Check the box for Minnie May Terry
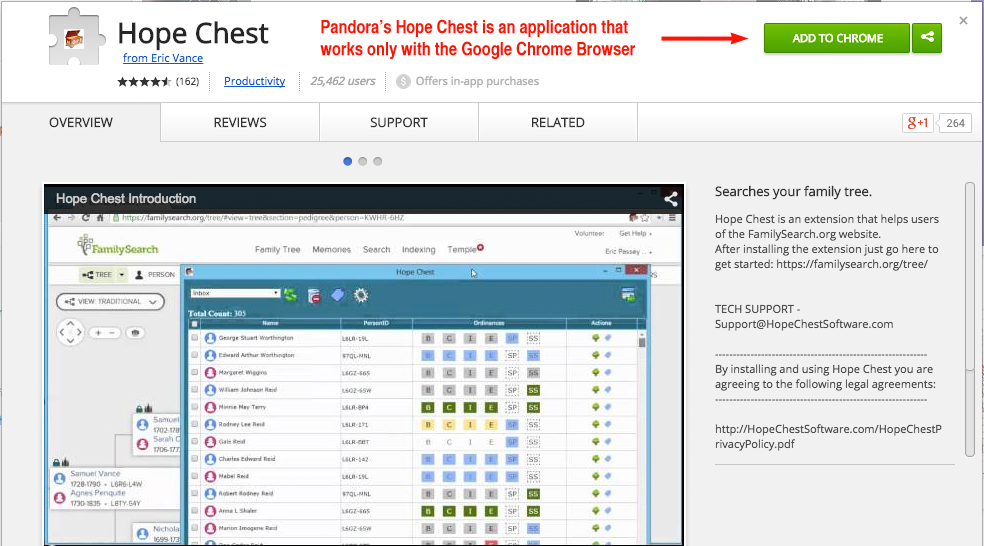 pyautogui.click(x=195, y=407)
